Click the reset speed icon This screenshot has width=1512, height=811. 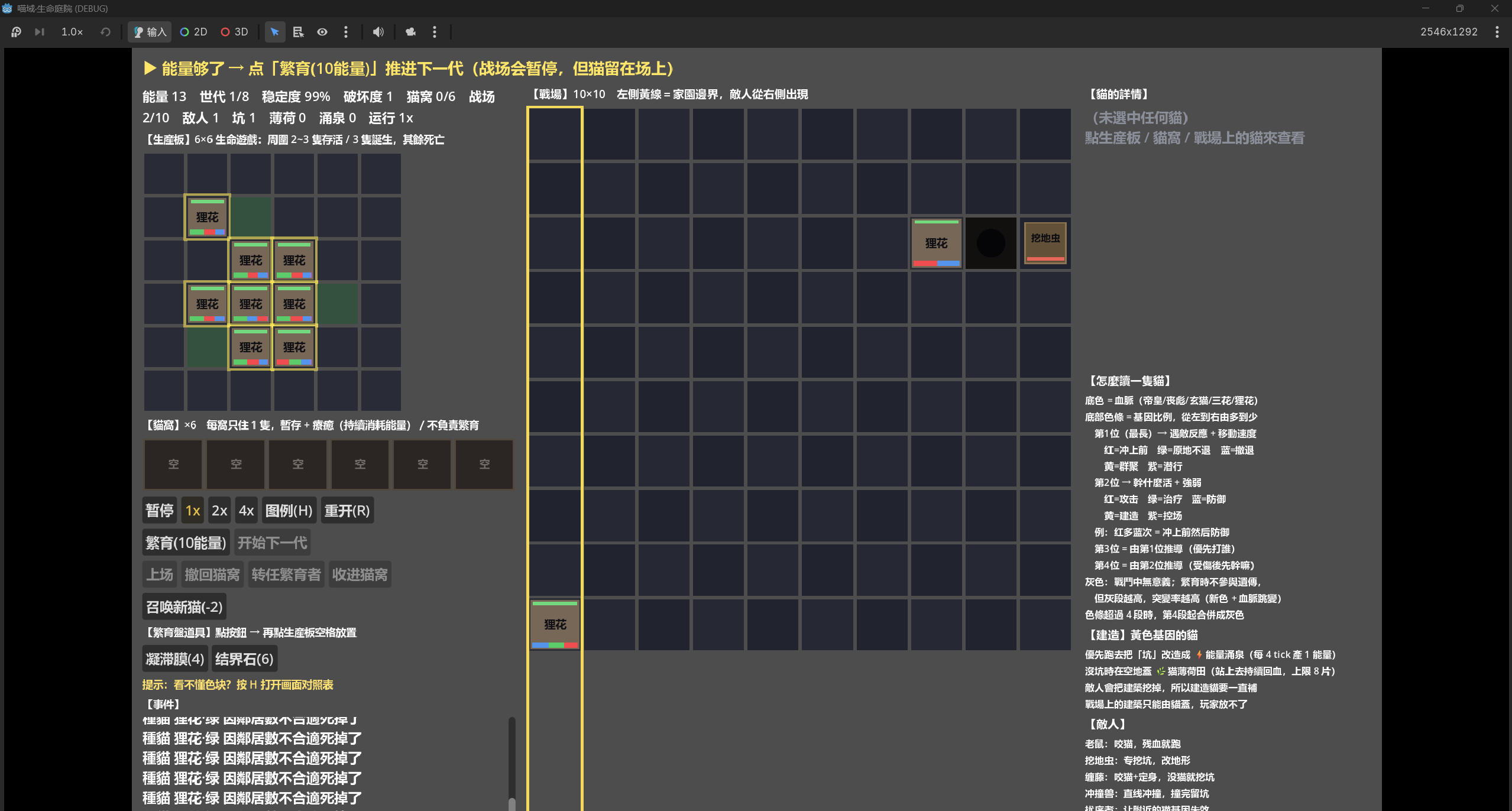(105, 32)
